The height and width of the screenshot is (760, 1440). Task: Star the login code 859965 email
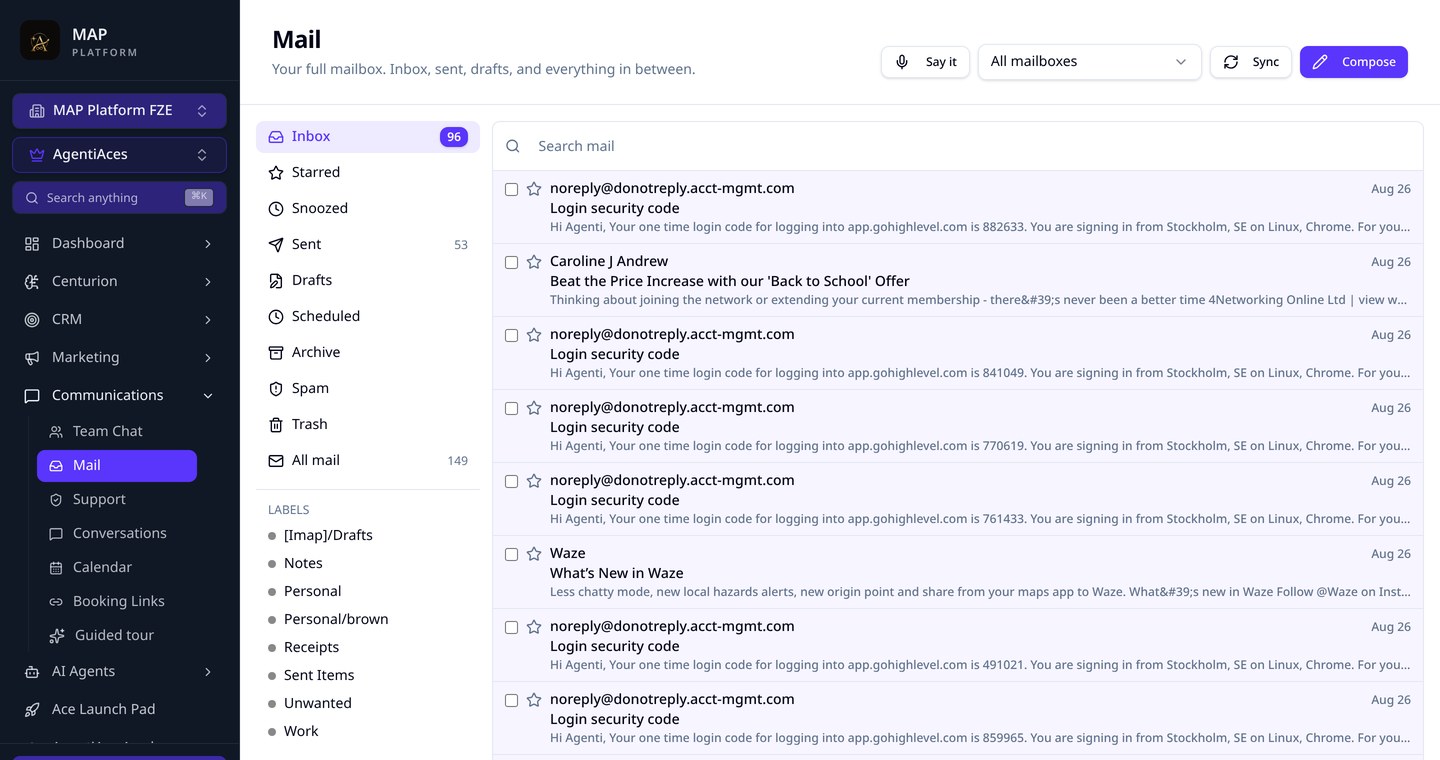(x=534, y=700)
